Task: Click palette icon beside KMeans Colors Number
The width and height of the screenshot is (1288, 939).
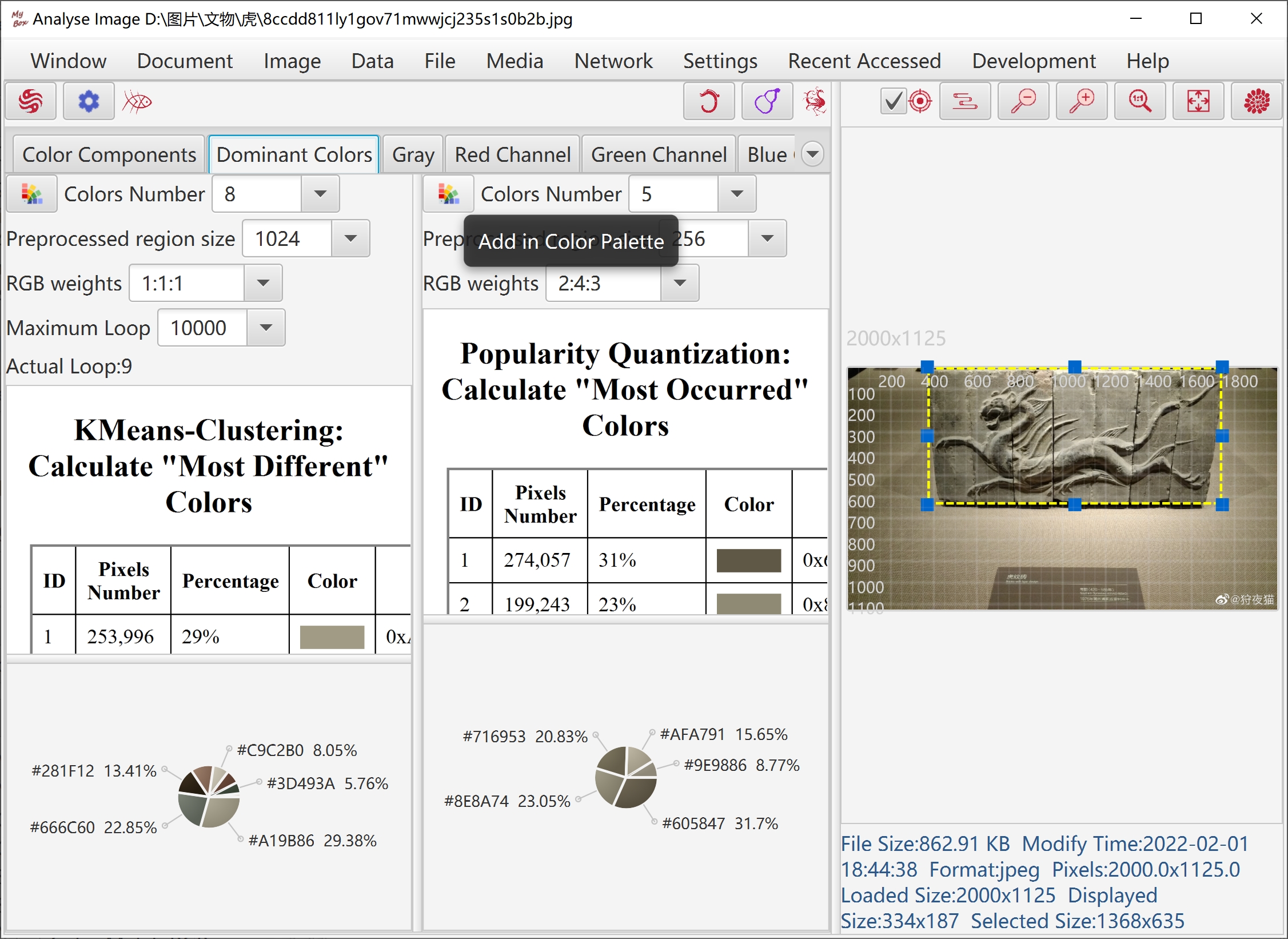Action: tap(31, 194)
